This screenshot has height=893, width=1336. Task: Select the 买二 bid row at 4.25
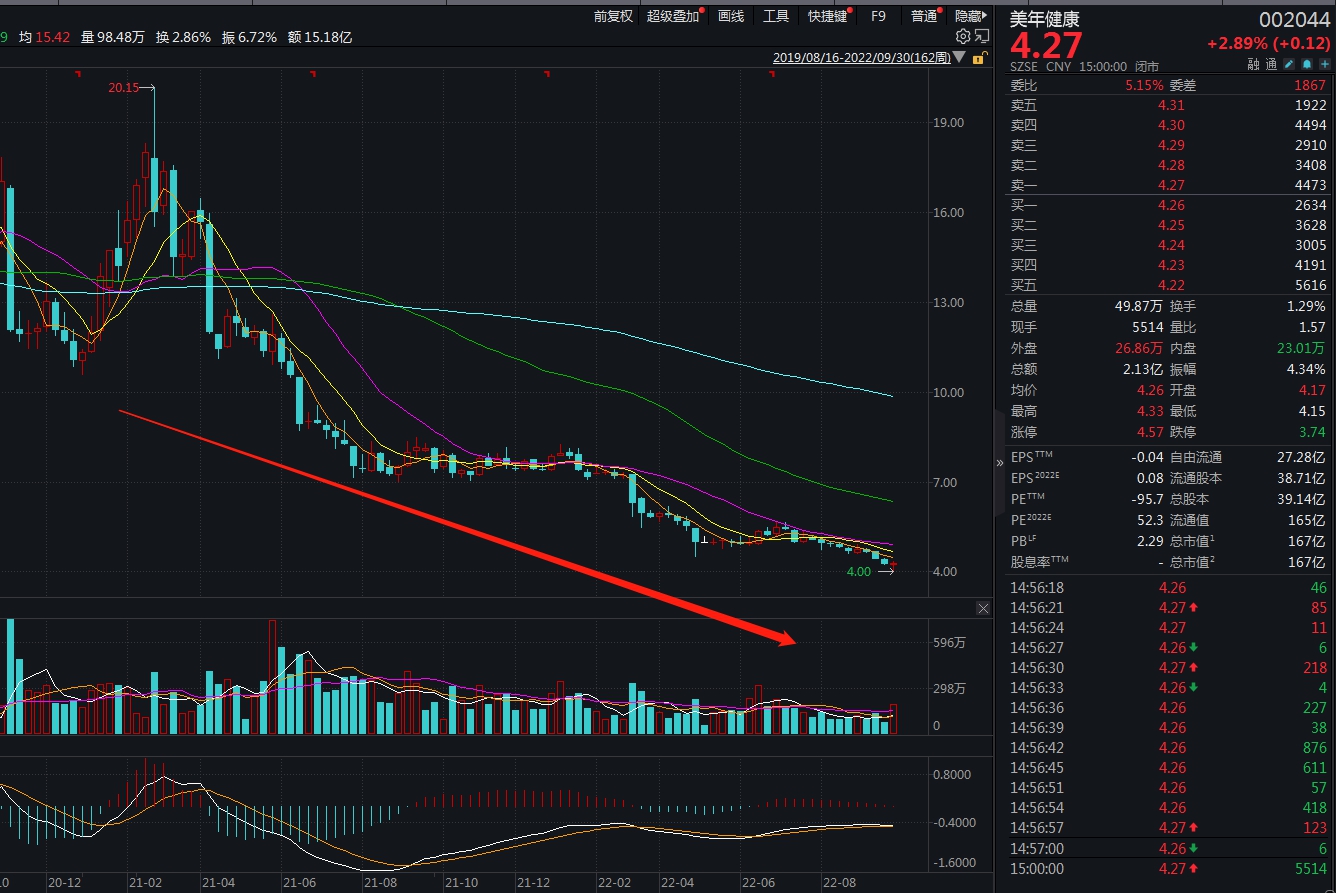[x=1168, y=225]
